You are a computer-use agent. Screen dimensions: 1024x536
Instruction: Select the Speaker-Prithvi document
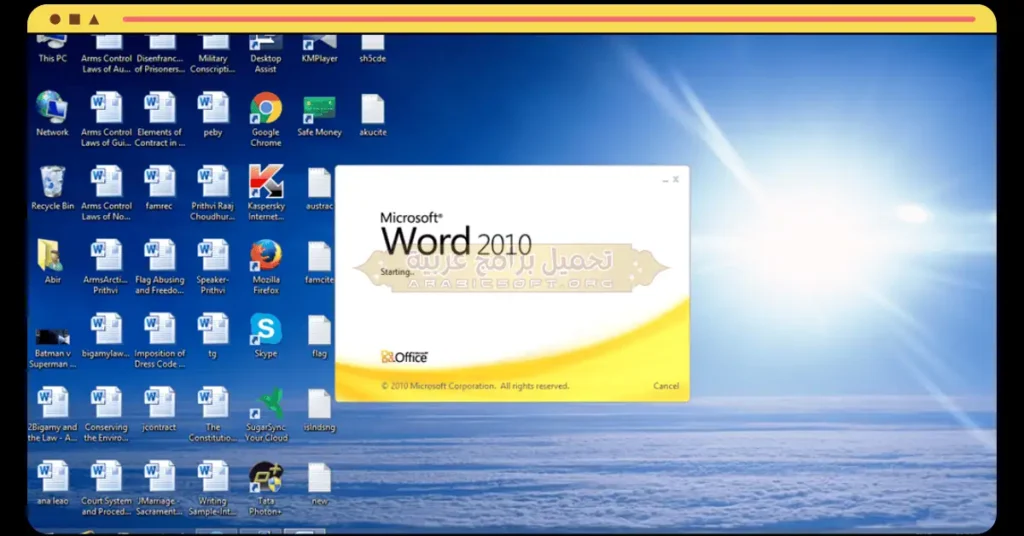(x=213, y=256)
